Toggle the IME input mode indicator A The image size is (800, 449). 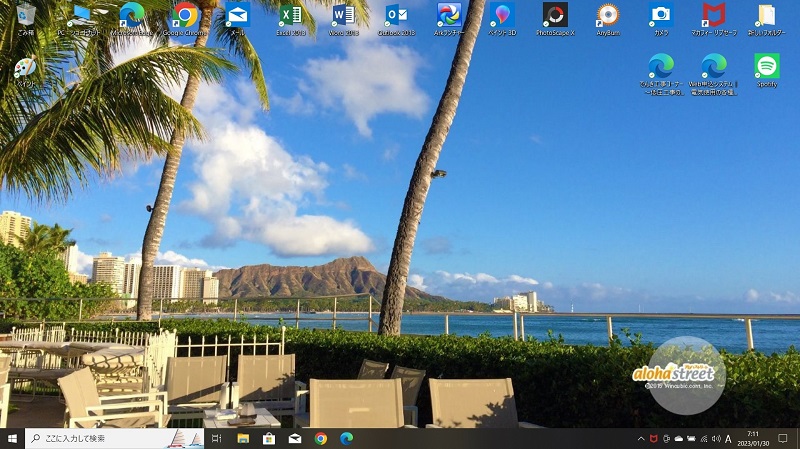(x=728, y=439)
